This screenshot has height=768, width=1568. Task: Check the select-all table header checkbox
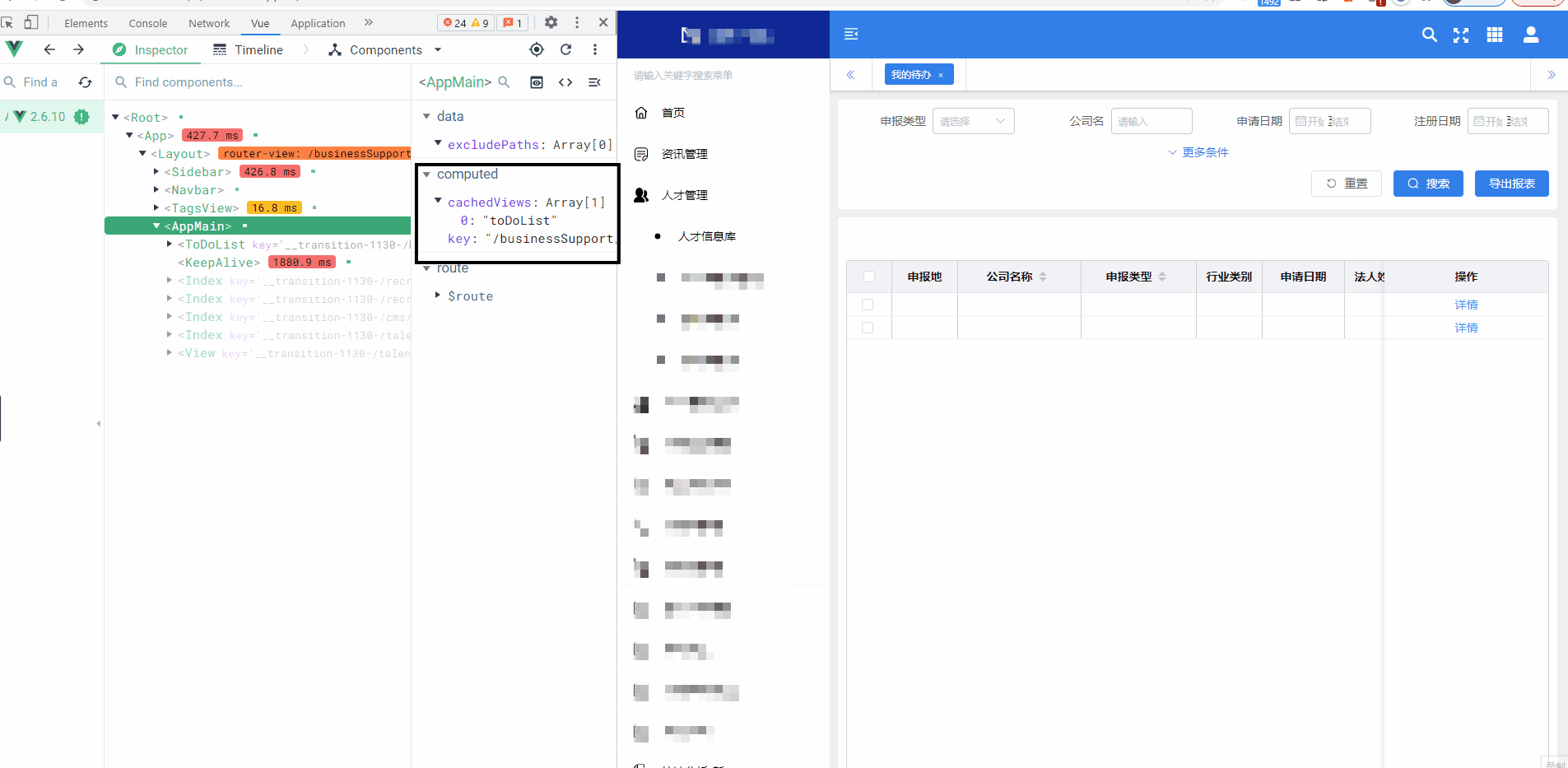[x=869, y=277]
